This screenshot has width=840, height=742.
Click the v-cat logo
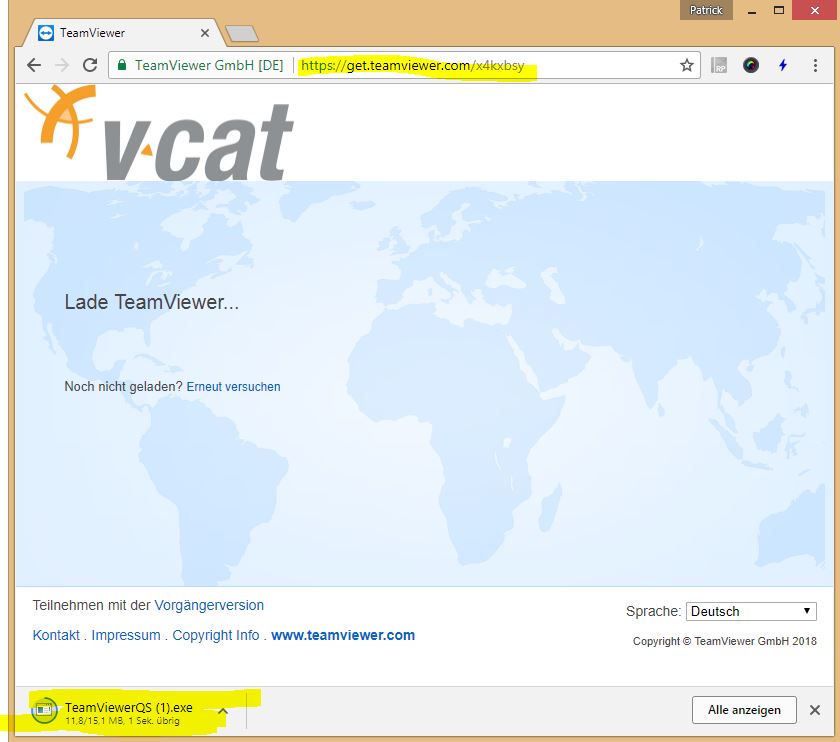(x=160, y=133)
